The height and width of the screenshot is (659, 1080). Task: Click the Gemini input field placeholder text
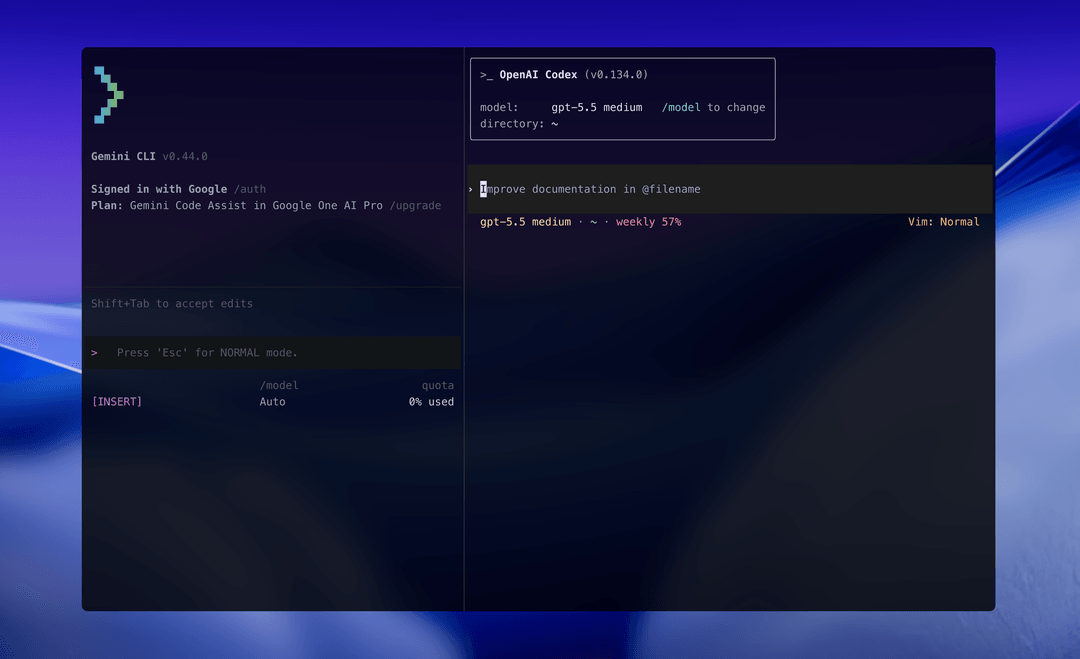pos(207,353)
